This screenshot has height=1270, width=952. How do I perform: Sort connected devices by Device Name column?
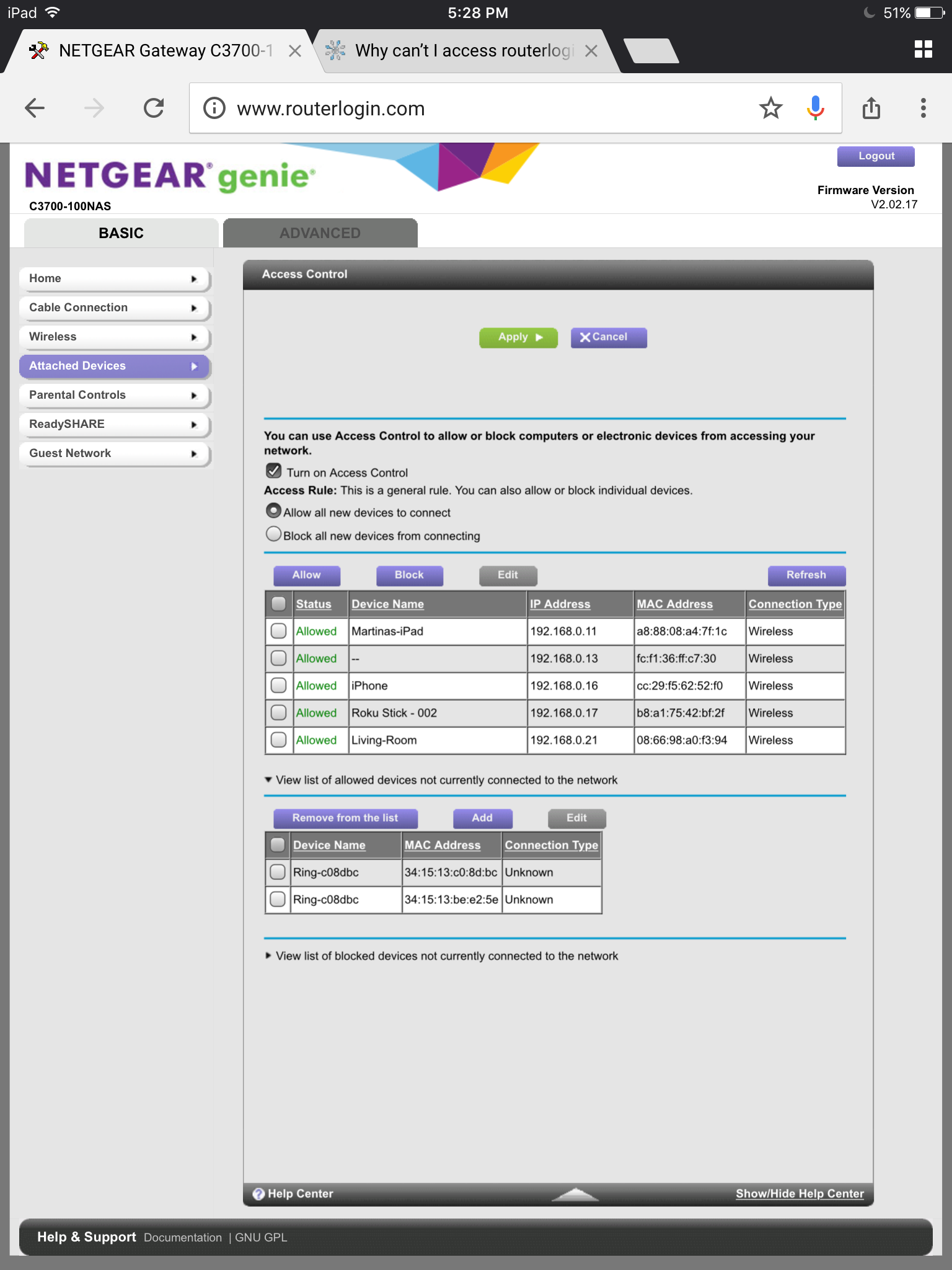click(388, 604)
